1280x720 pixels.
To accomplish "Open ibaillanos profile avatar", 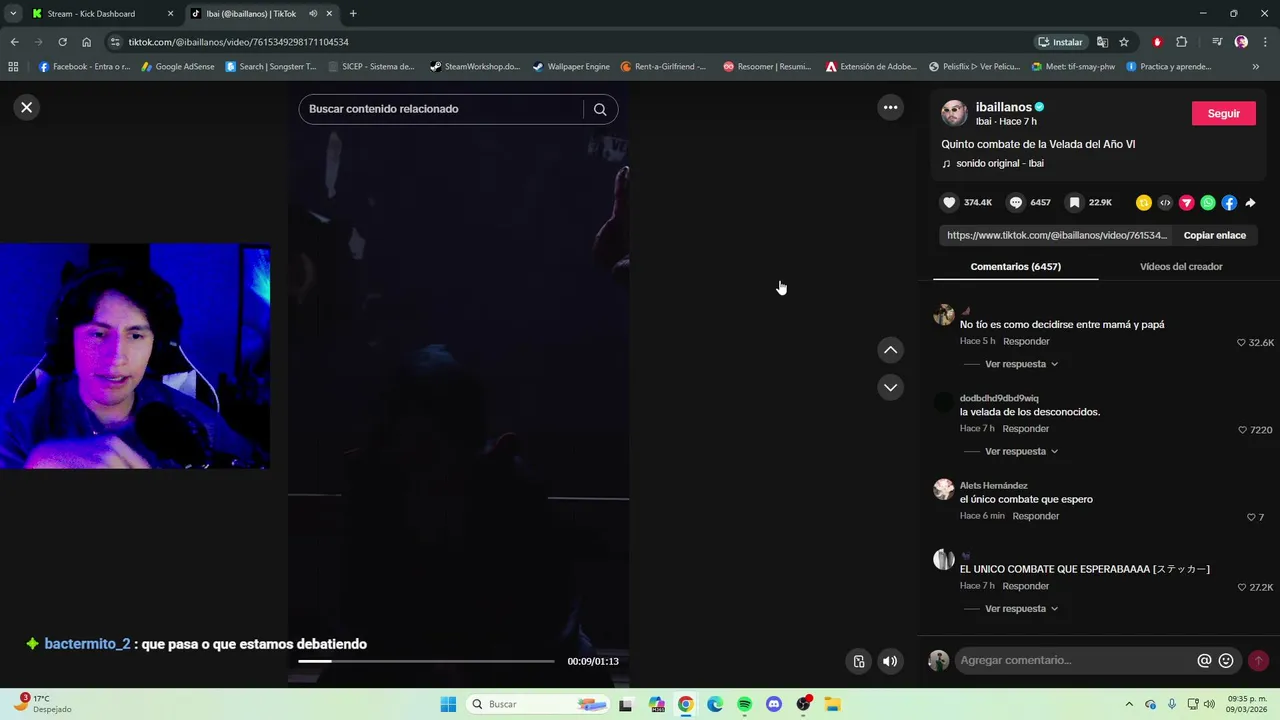I will click(x=954, y=112).
